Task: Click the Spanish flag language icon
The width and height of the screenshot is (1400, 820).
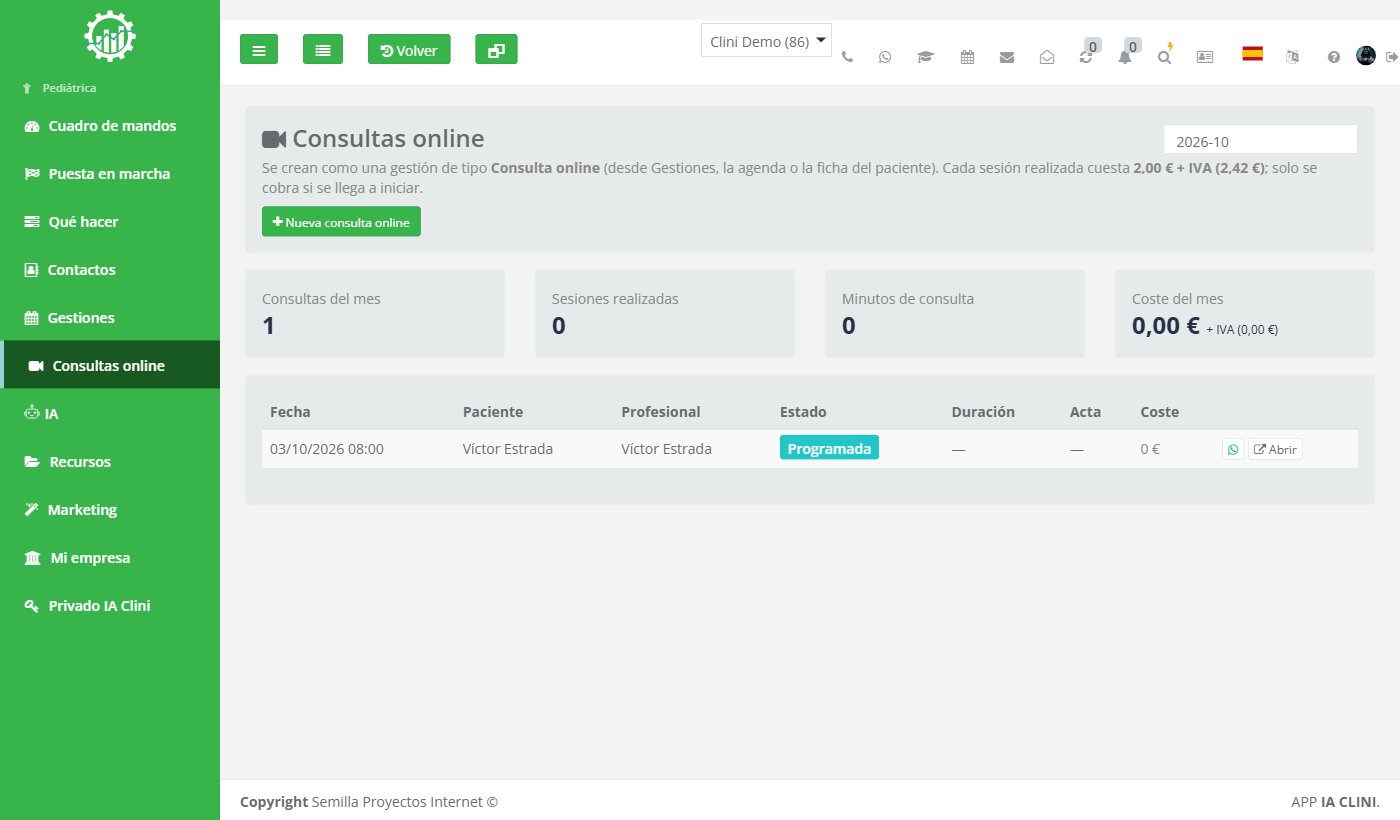Action: coord(1252,54)
